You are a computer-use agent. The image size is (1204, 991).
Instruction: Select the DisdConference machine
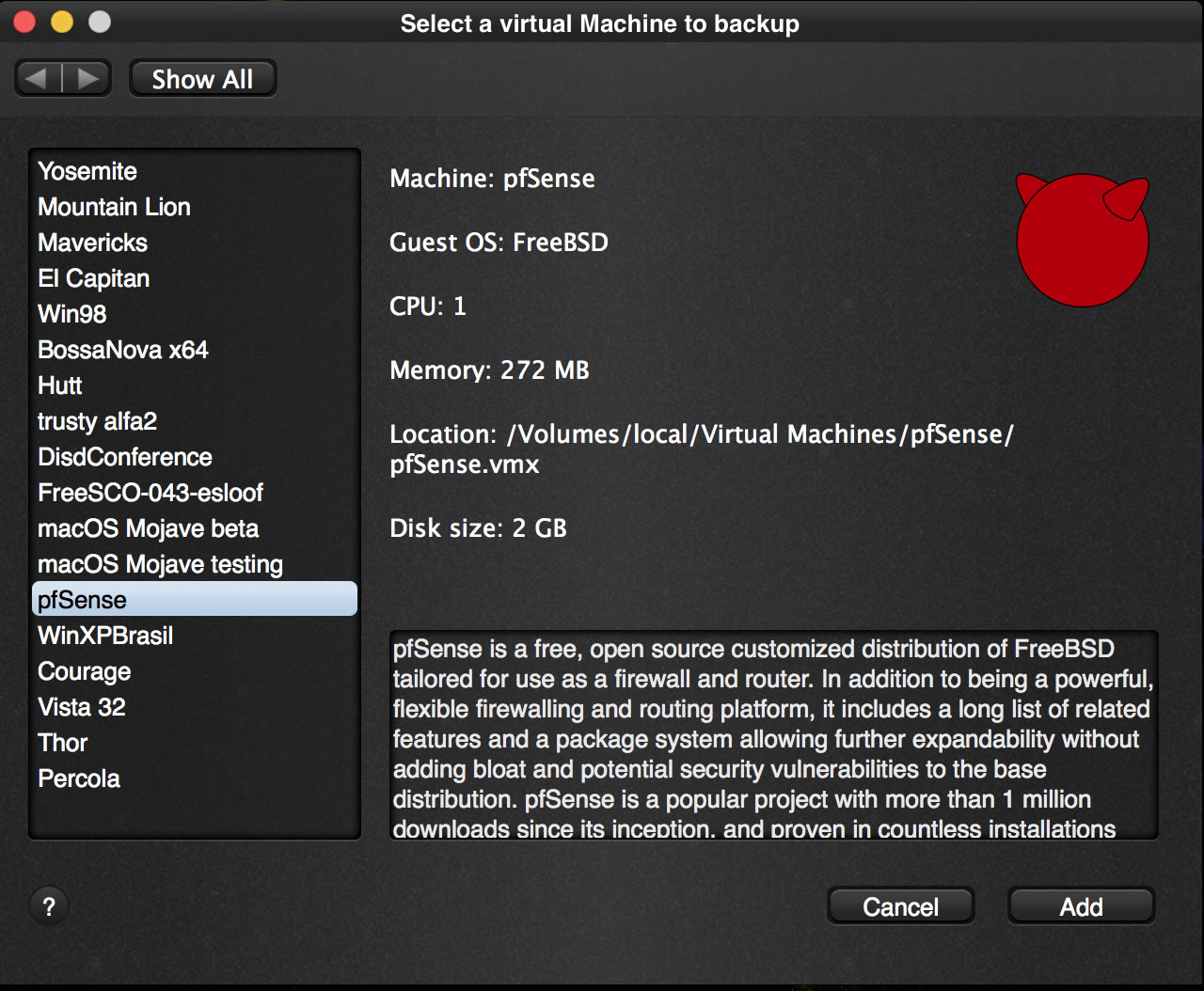(x=195, y=457)
